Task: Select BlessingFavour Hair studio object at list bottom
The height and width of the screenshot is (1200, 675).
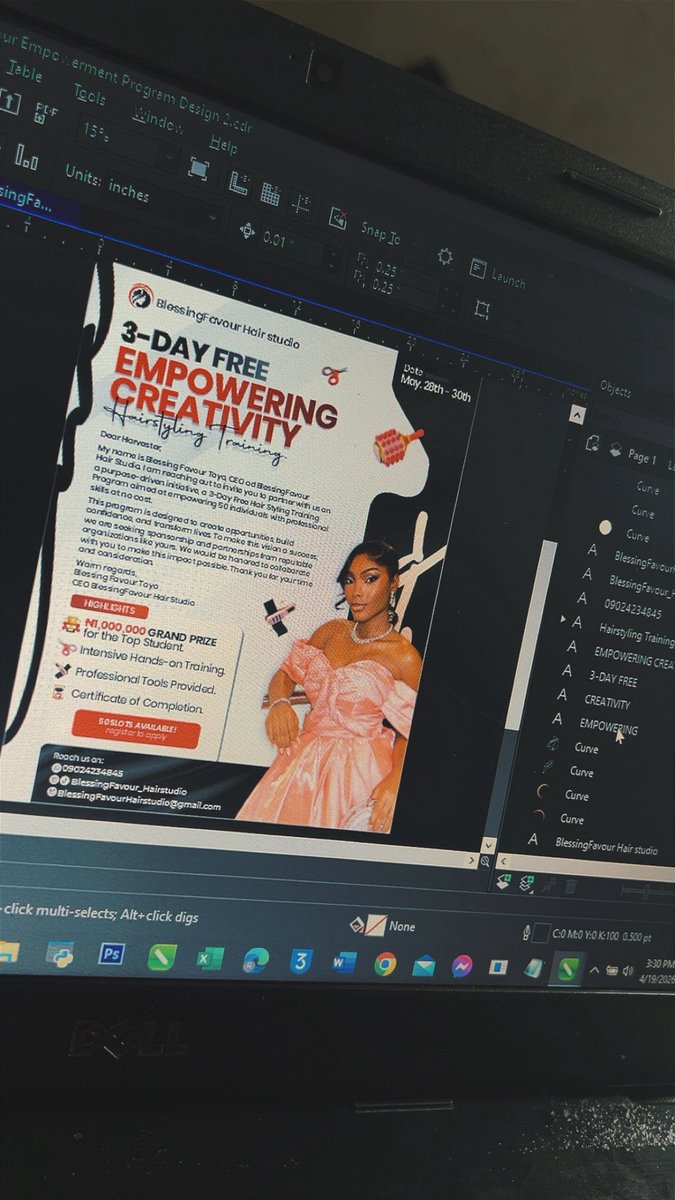Action: tap(606, 846)
